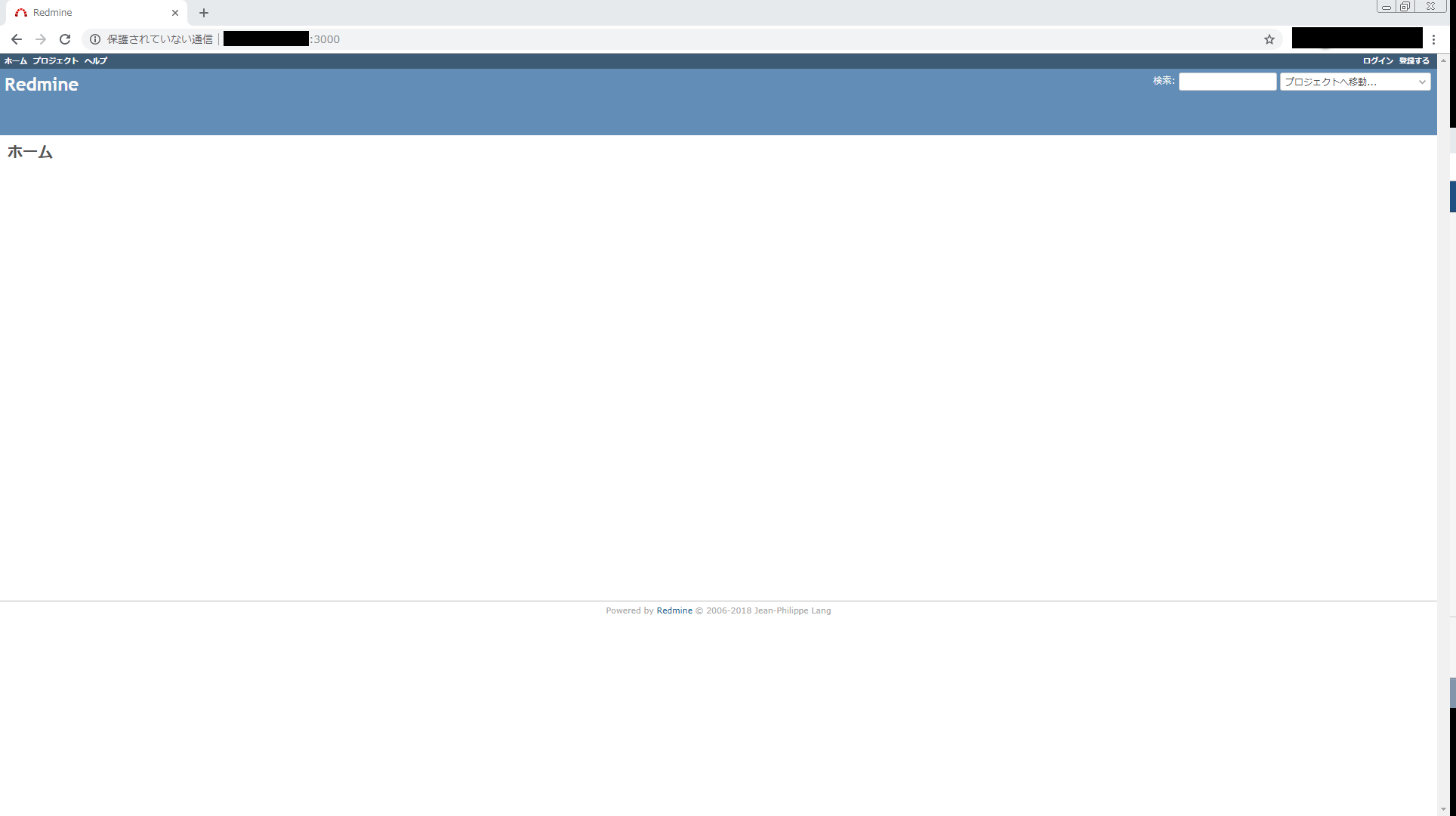Viewport: 1456px width, 816px height.
Task: Click the scrollbar down arrow
Action: tap(1443, 809)
